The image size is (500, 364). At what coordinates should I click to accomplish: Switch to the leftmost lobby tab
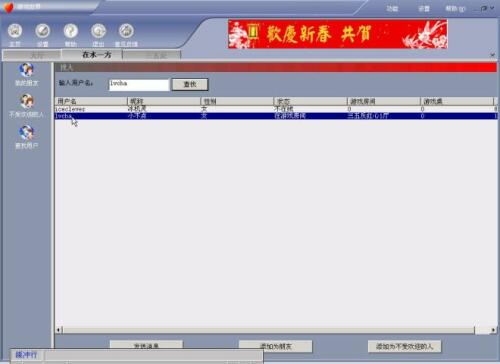click(x=32, y=55)
